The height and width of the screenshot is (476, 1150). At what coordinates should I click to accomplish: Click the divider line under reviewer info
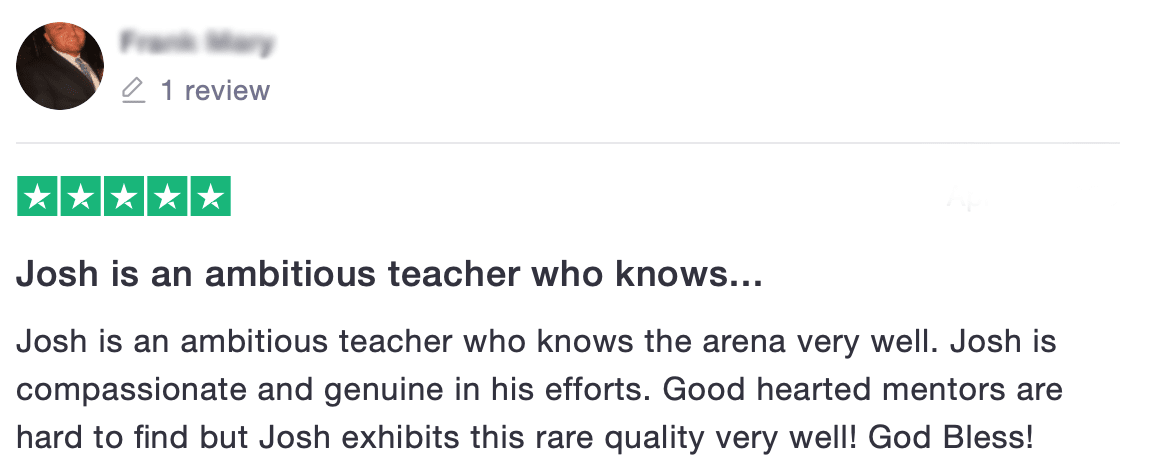(568, 143)
